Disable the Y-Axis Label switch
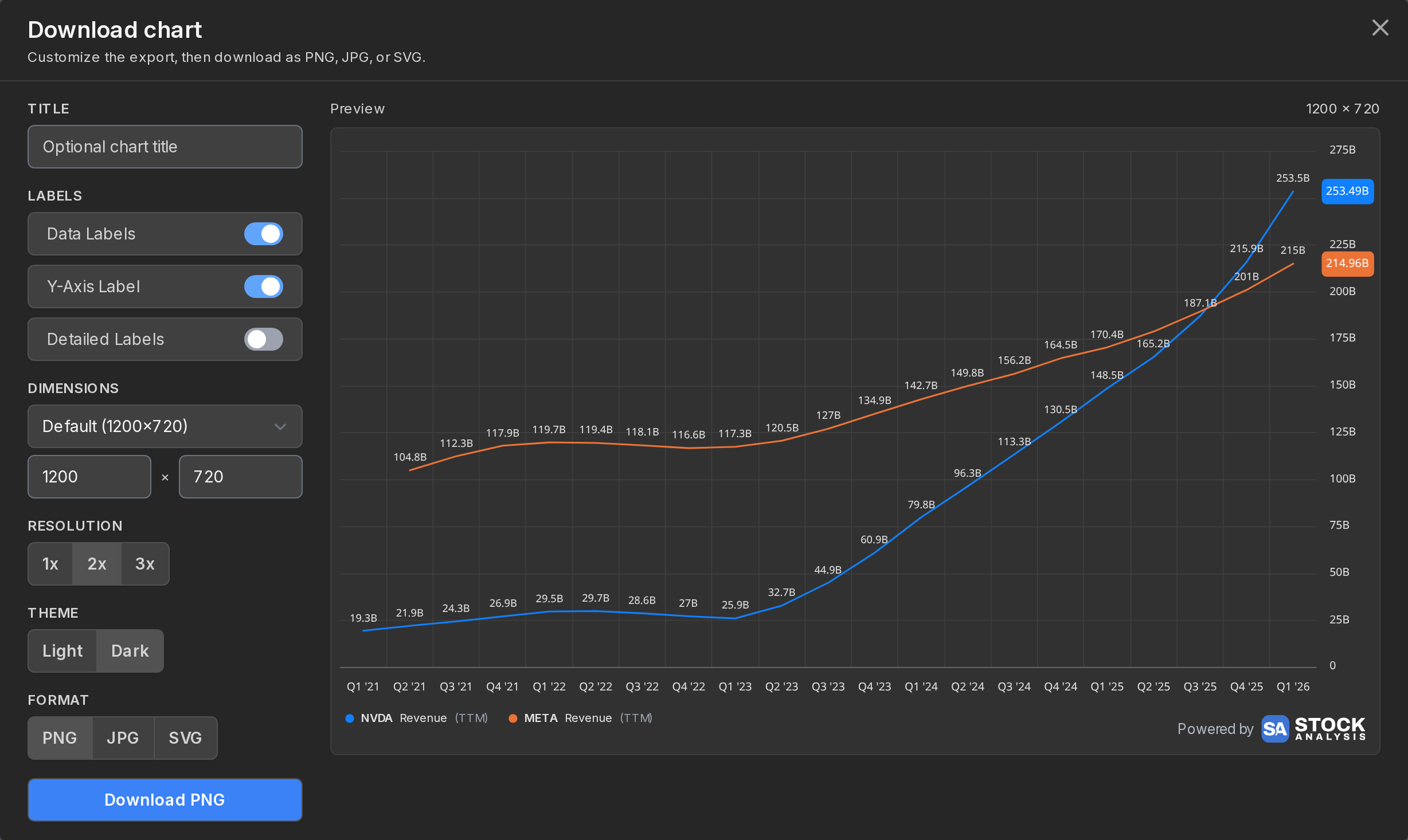 (264, 286)
